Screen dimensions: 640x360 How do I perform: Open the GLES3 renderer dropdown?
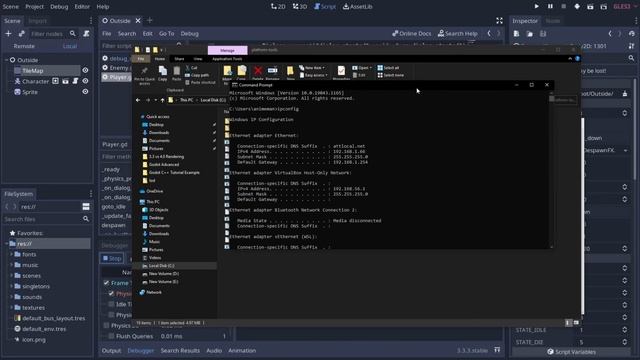625,7
